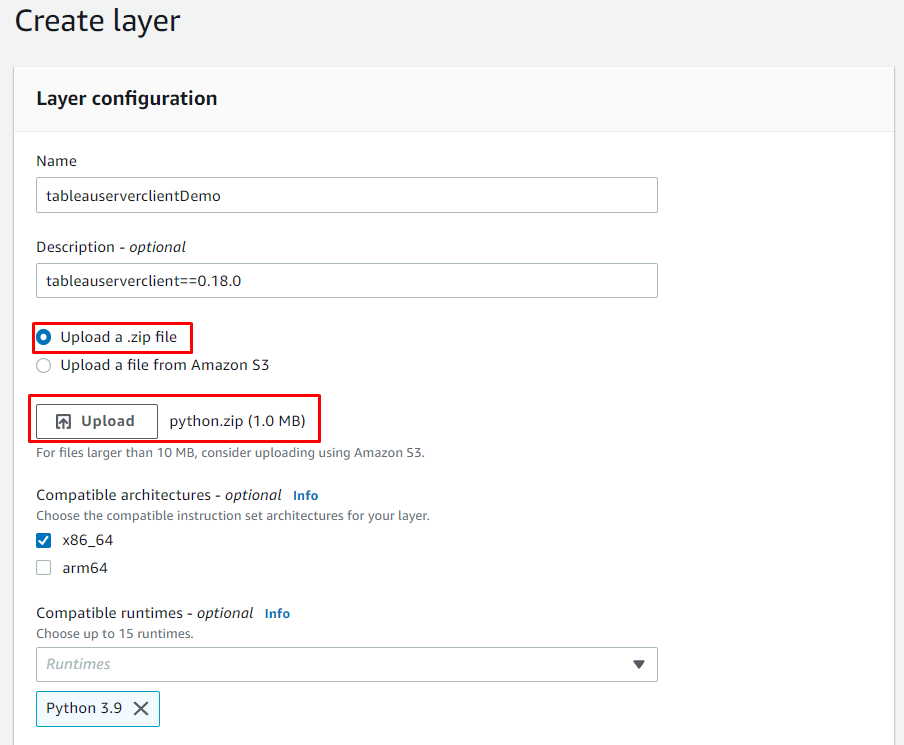Focus the Name input field
The height and width of the screenshot is (745, 904).
[x=346, y=195]
